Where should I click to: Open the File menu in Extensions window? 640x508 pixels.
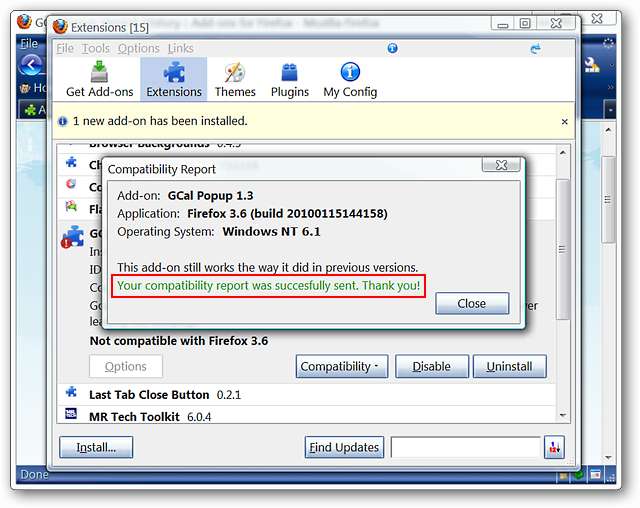(x=65, y=49)
